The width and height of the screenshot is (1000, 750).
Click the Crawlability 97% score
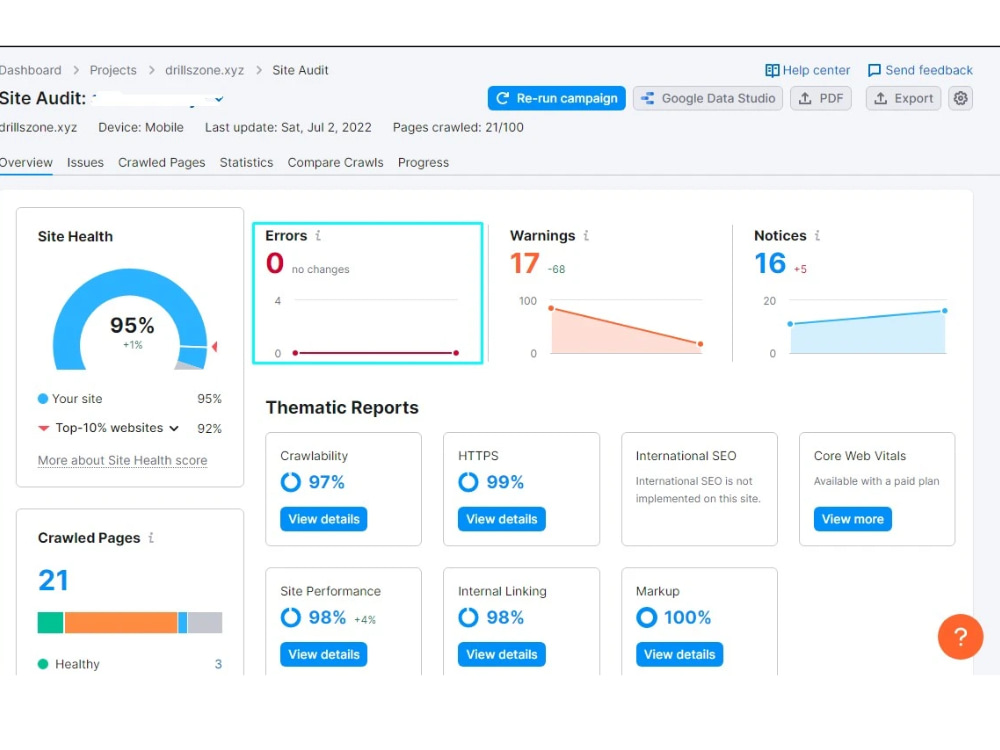tap(327, 482)
